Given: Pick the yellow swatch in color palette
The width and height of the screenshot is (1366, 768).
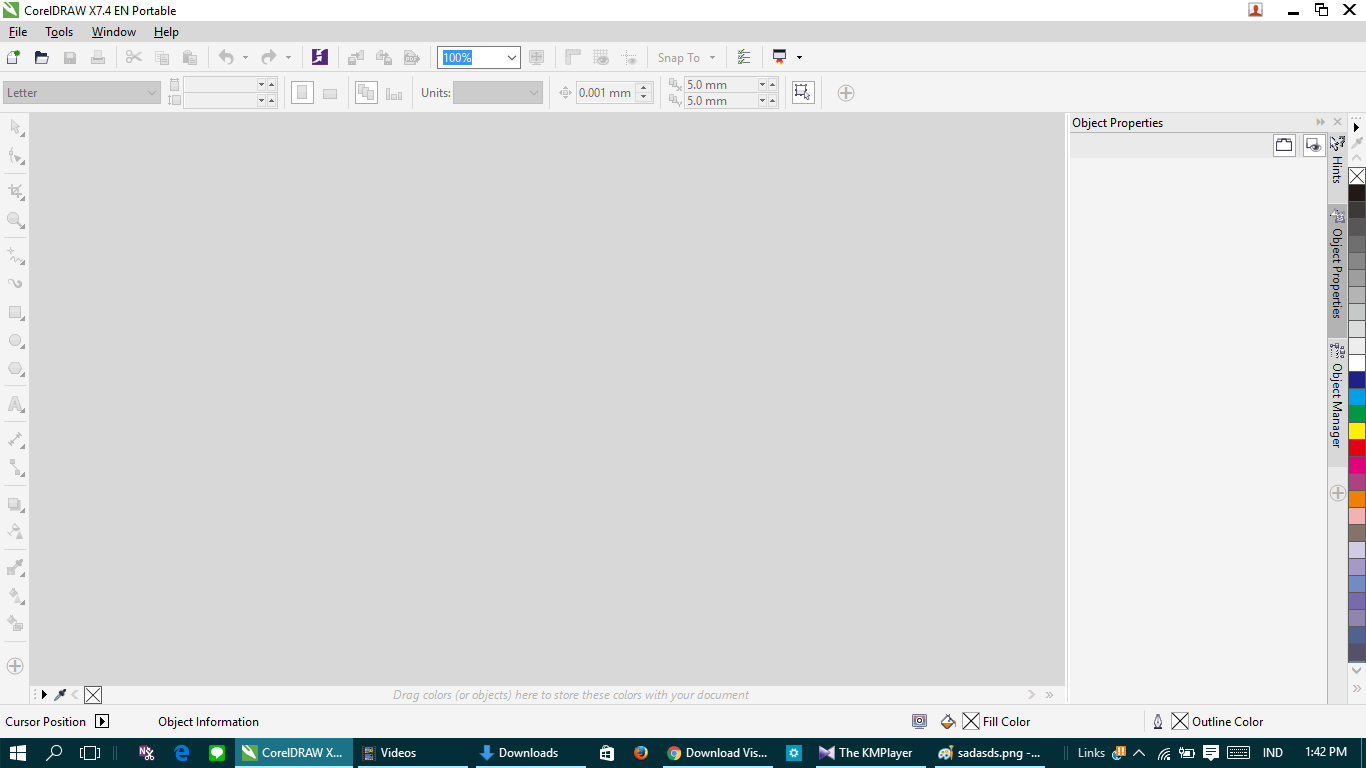Looking at the screenshot, I should pos(1357,430).
